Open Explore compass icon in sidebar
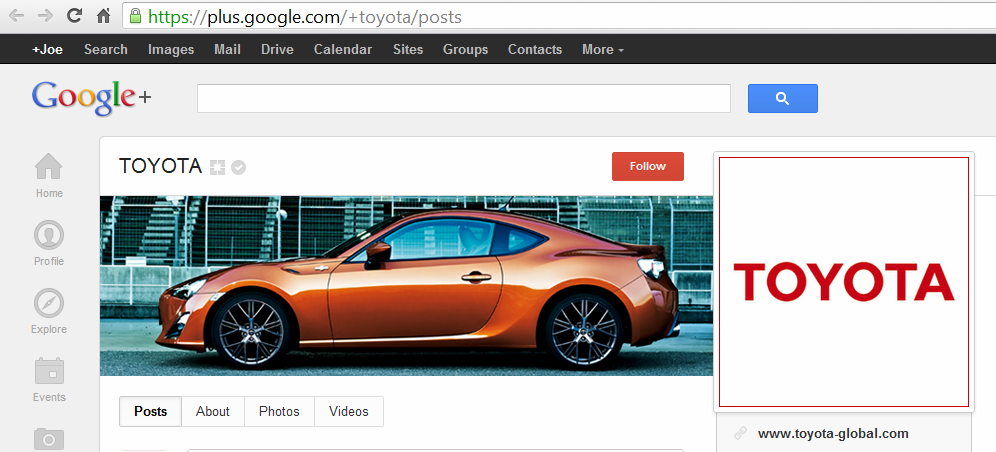 pyautogui.click(x=49, y=311)
